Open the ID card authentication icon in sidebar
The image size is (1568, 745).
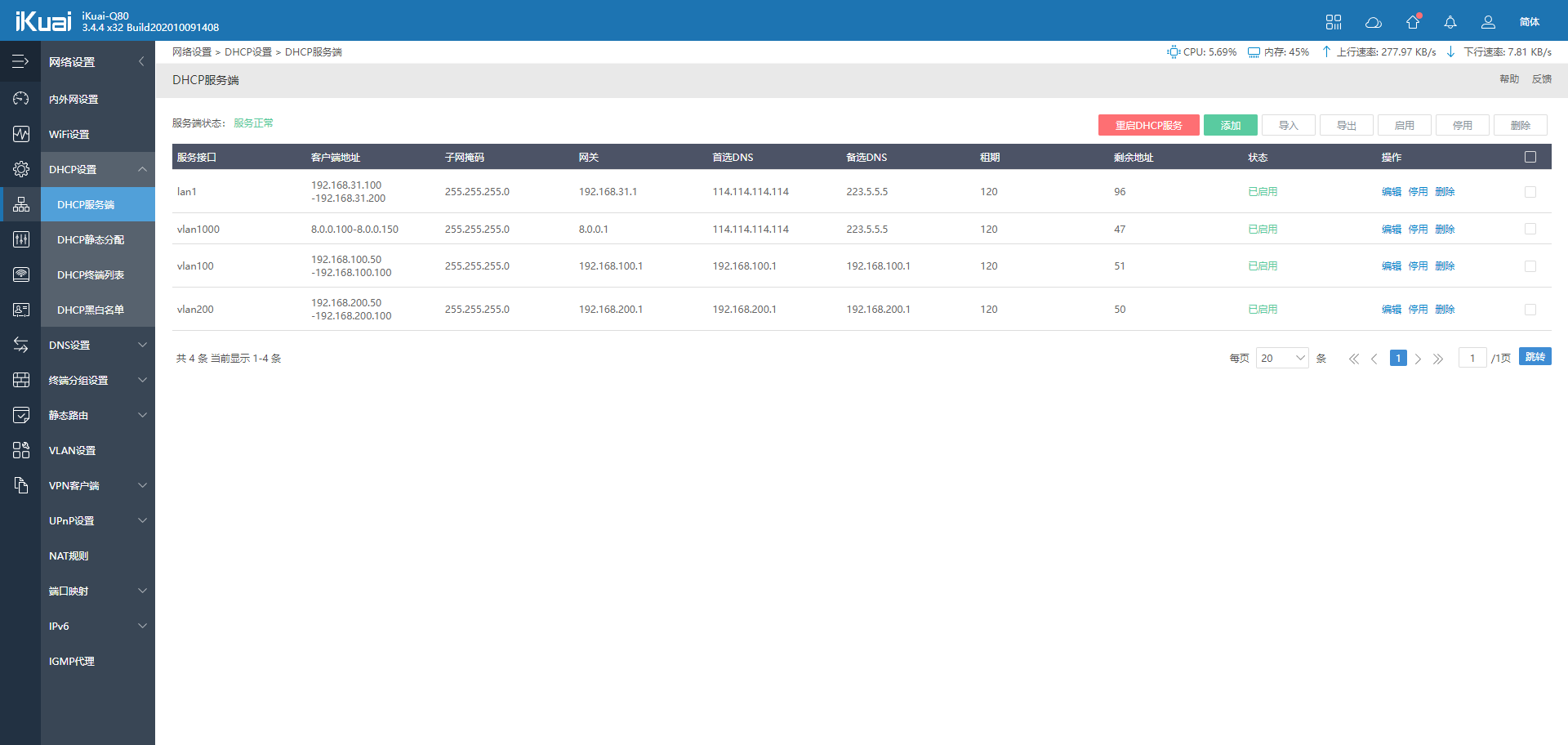pos(20,310)
